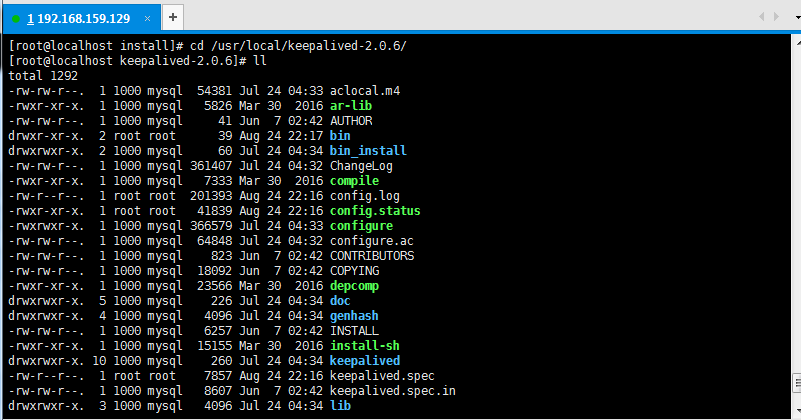This screenshot has width=801, height=420.
Task: Click the terminal scrollbar up arrow
Action: 797,42
